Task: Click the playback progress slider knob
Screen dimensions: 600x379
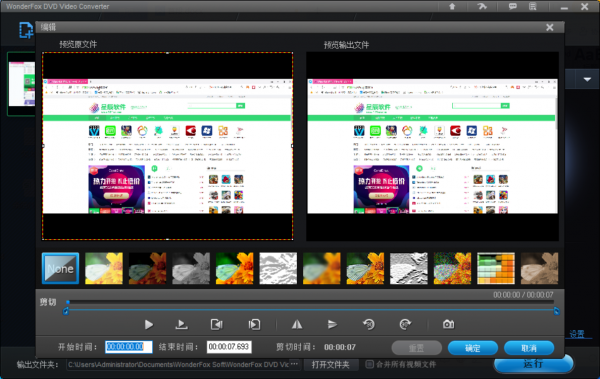Action: (68, 302)
